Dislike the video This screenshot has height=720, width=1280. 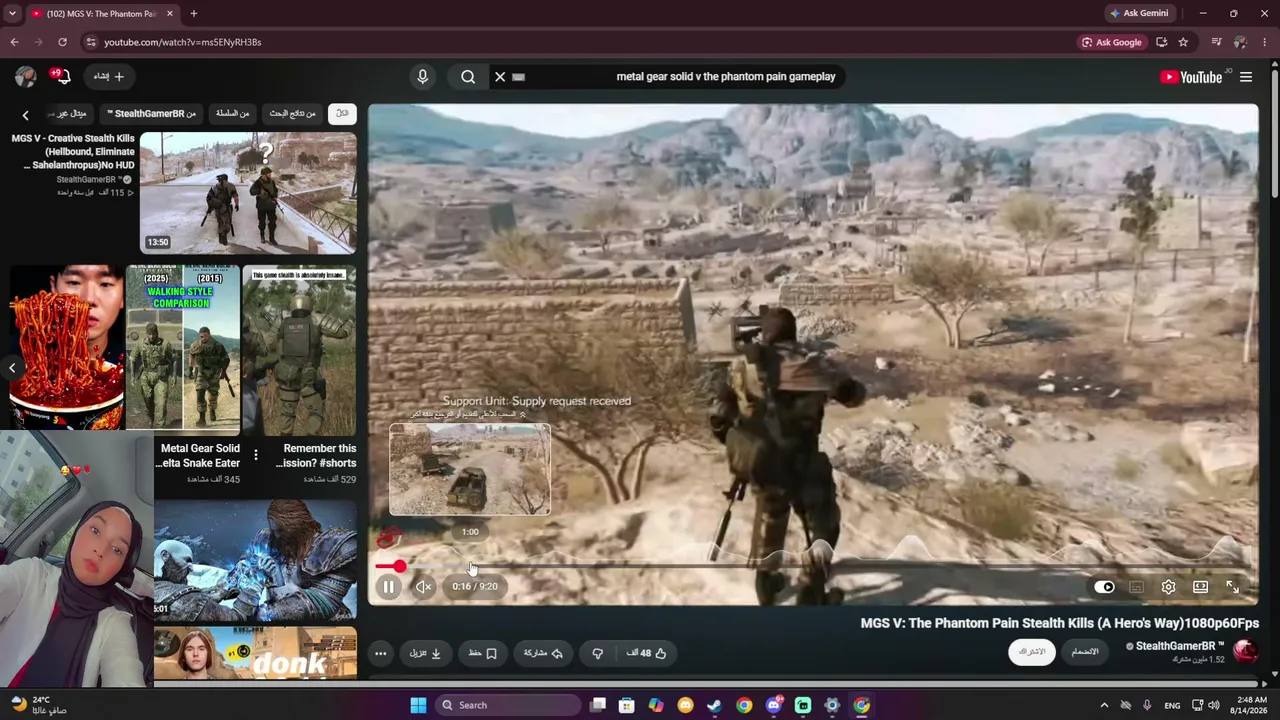point(597,653)
